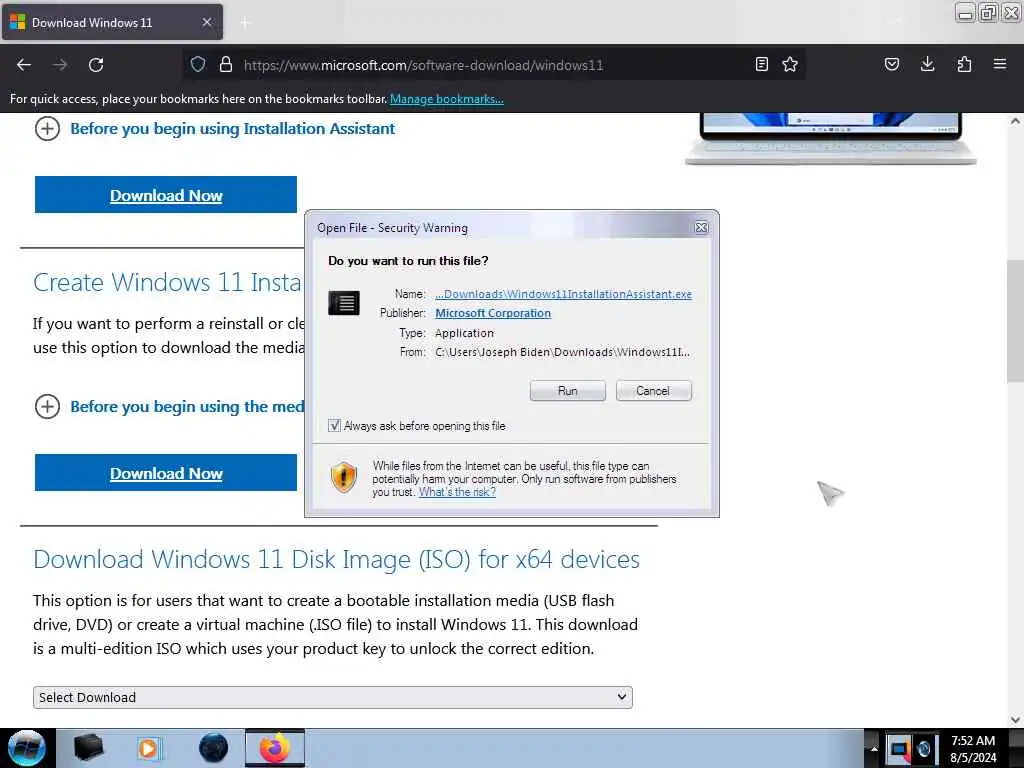The image size is (1024, 768).
Task: Click the security shield warning icon
Action: tap(344, 477)
